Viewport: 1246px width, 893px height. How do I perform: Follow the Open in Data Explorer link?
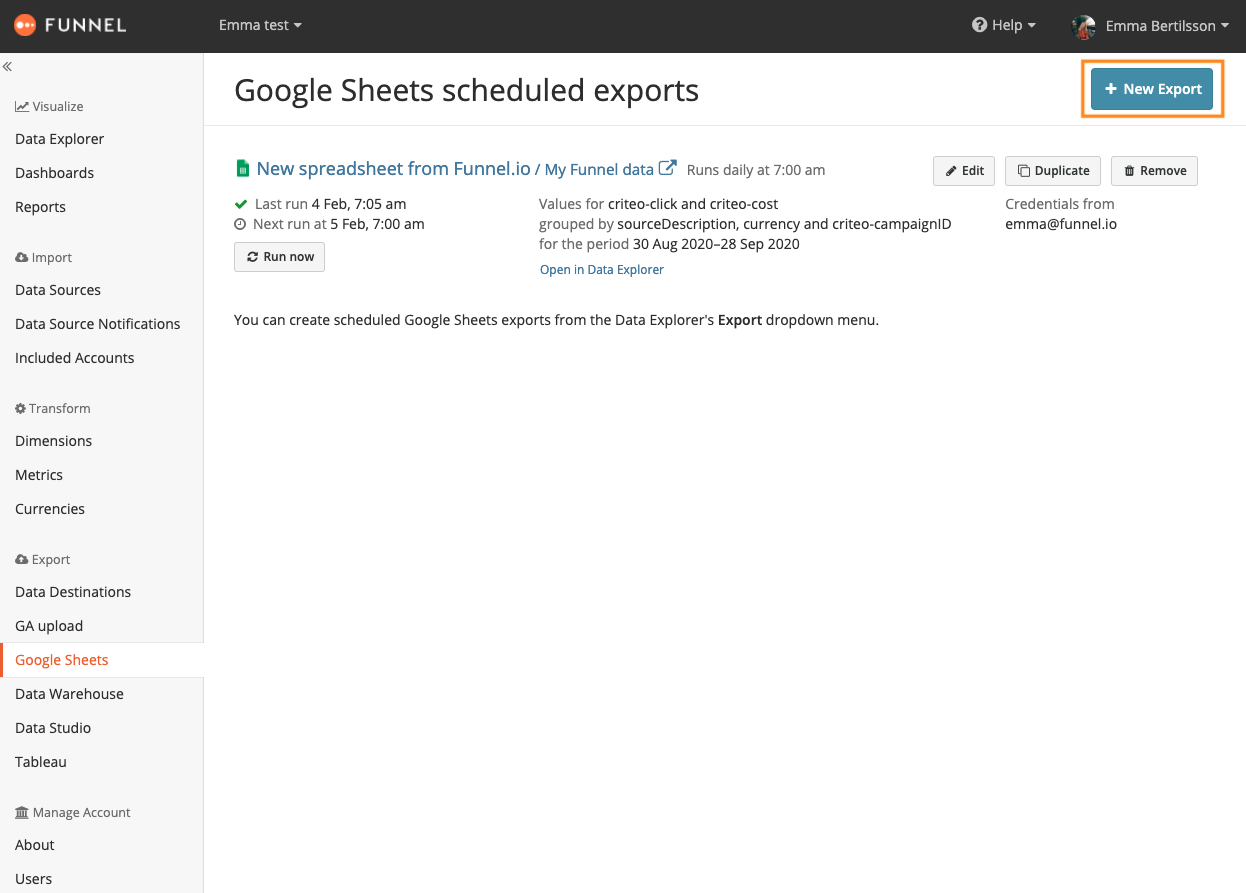pos(602,270)
